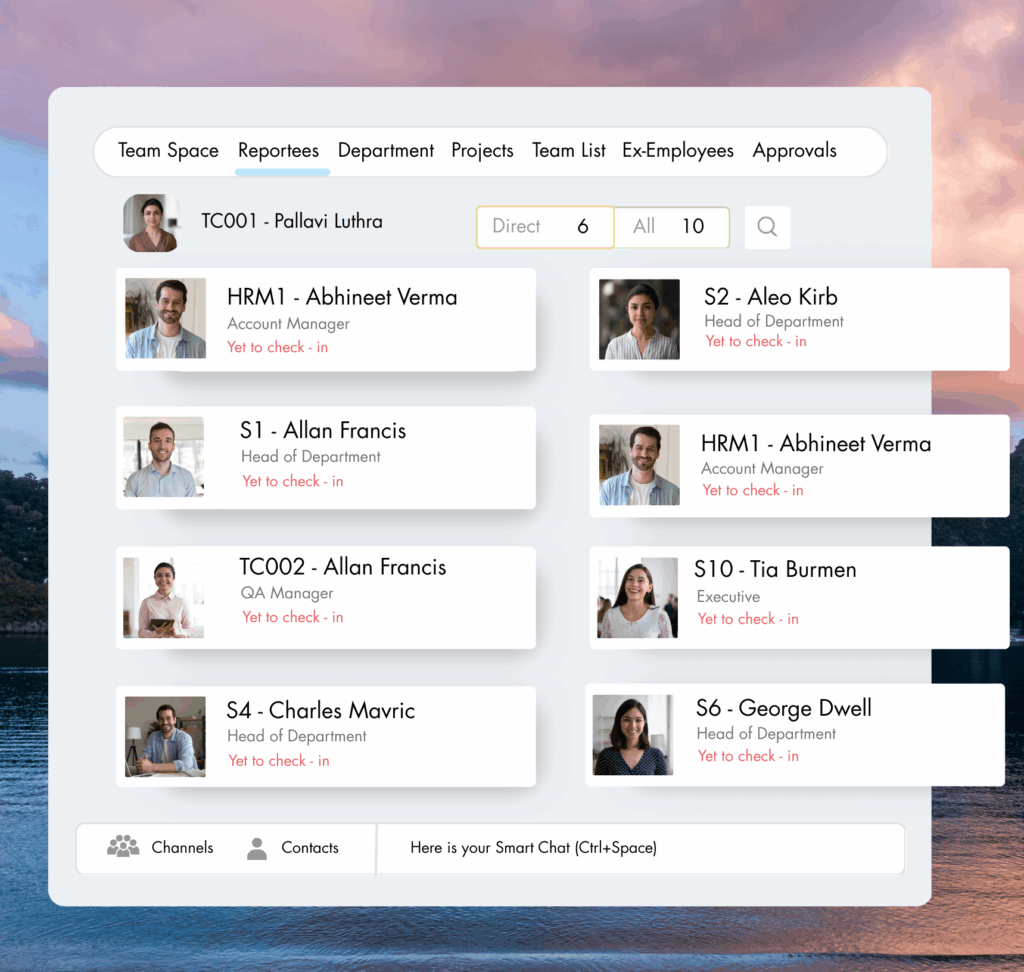This screenshot has height=972, width=1024.
Task: Click Head of Department under George Dwell
Action: coord(766,734)
